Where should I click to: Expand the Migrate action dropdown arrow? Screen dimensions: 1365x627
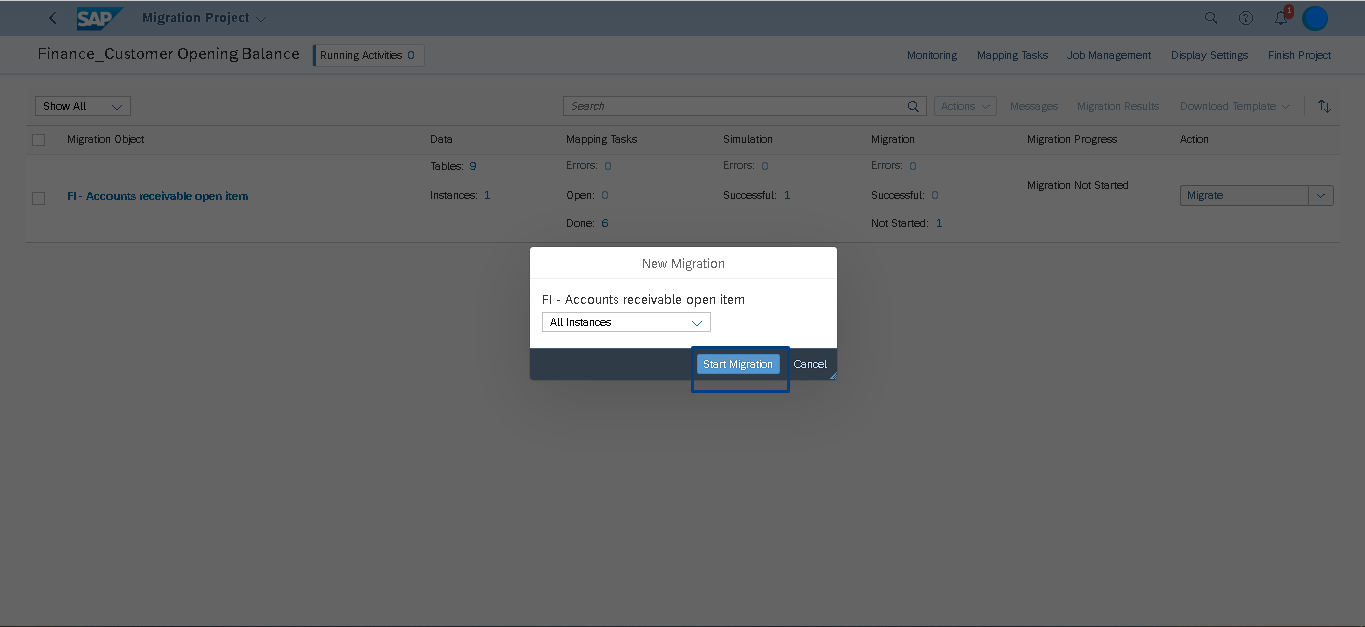[x=1321, y=196]
